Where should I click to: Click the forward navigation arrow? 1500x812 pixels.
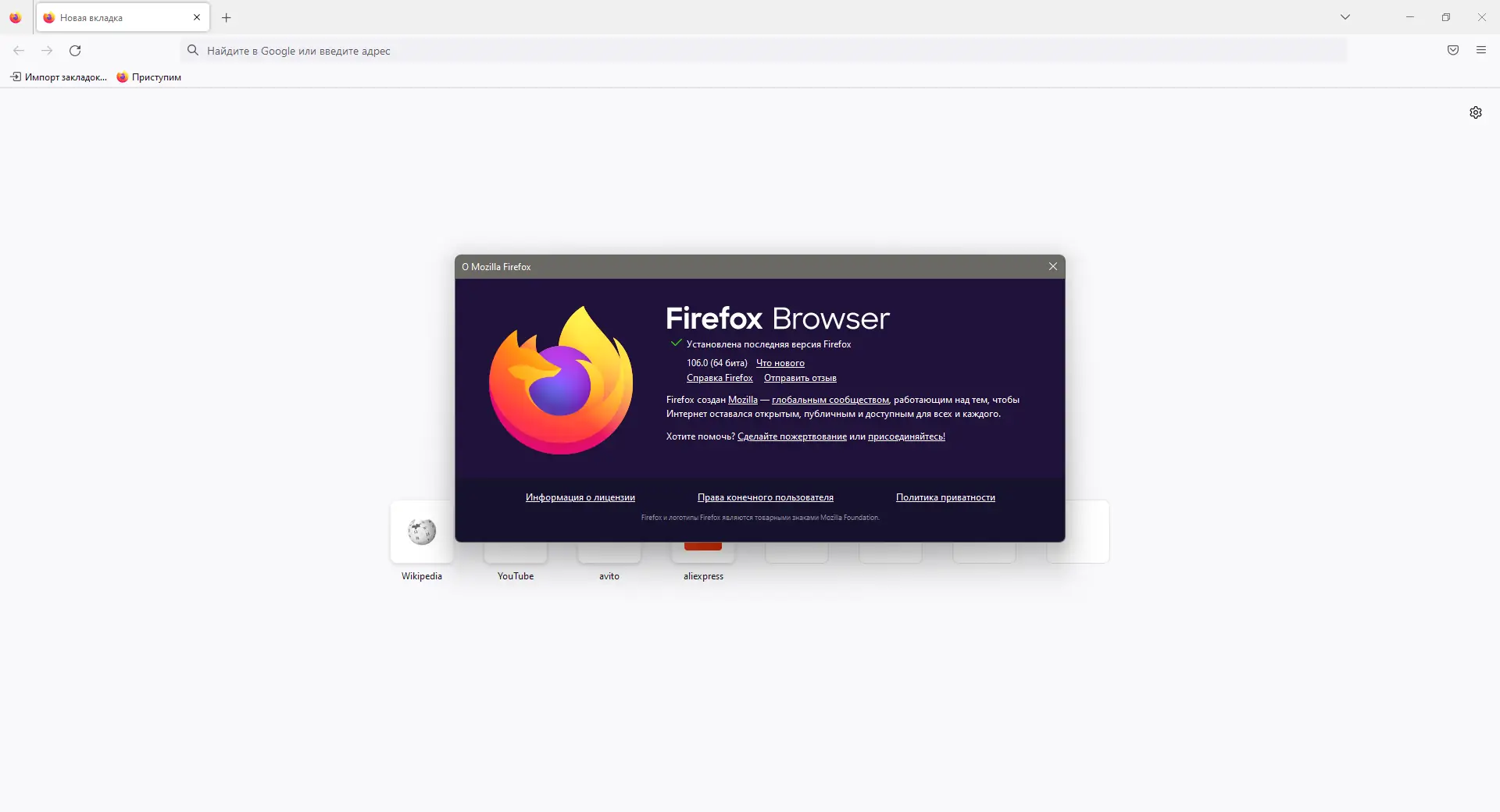click(47, 51)
